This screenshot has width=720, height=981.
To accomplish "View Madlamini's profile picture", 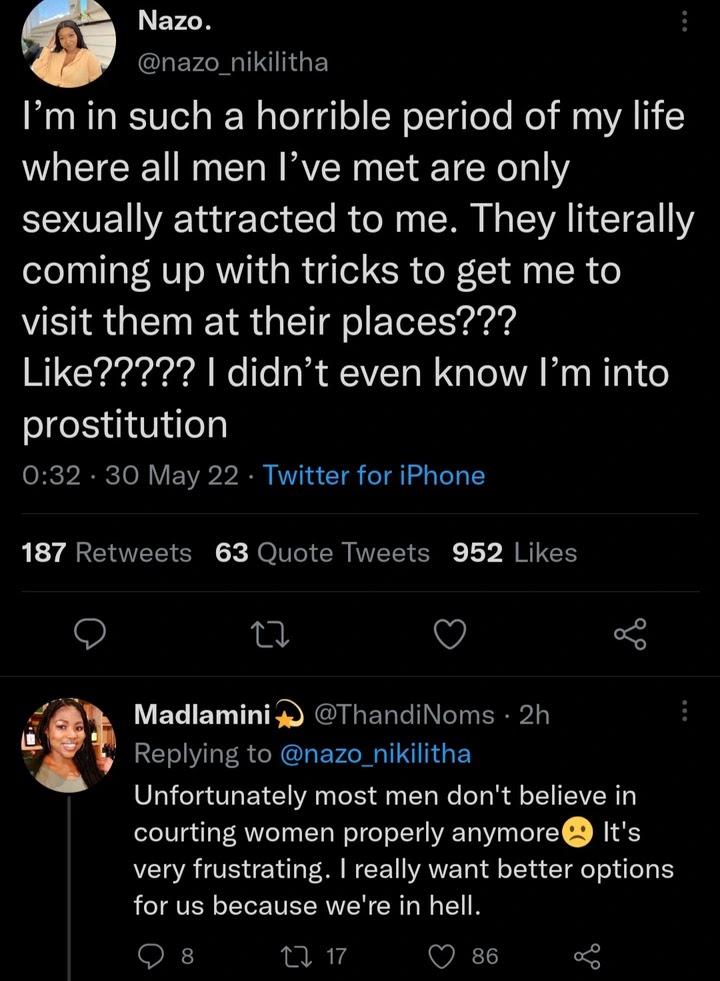I will 68,745.
